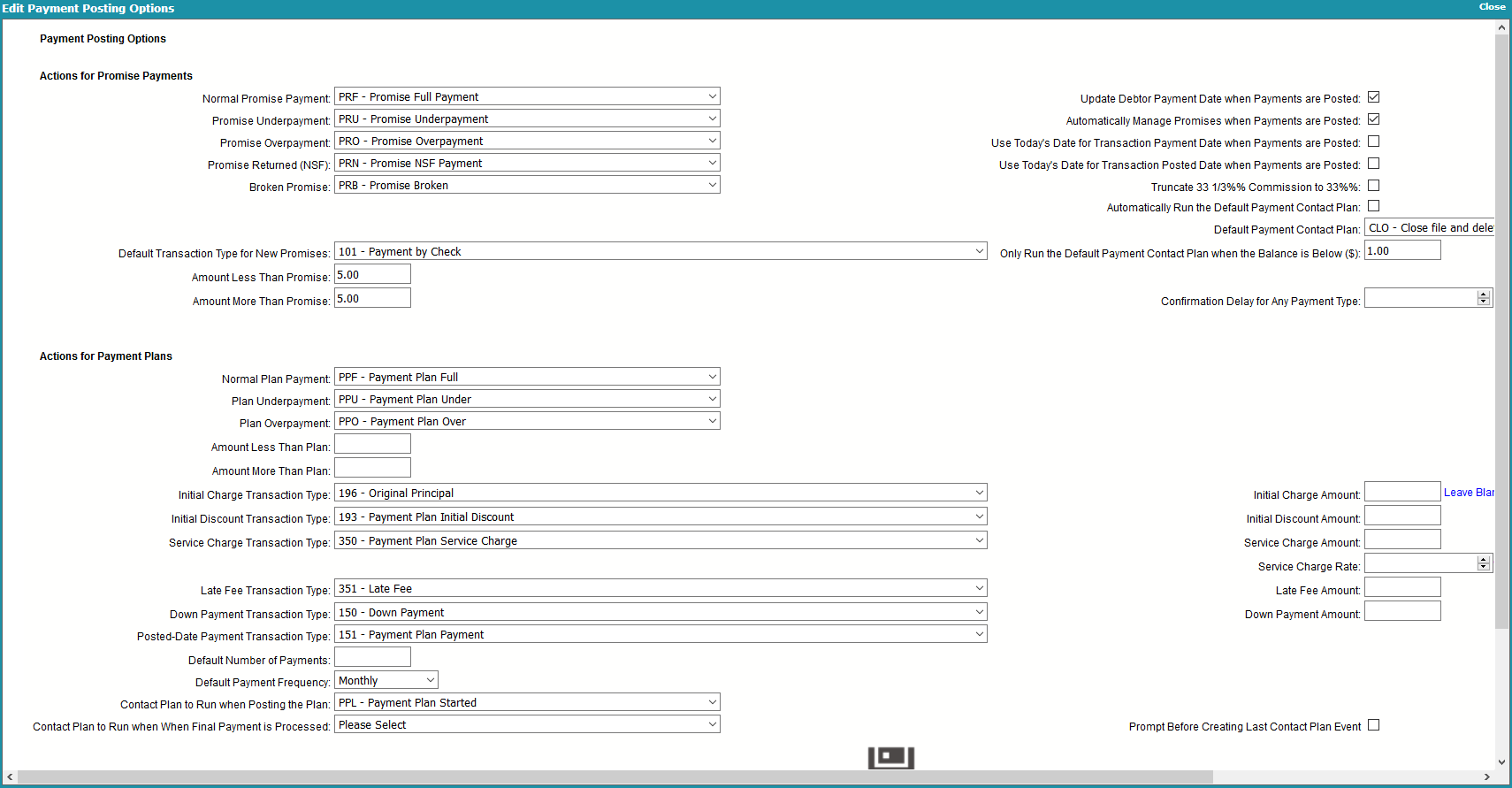The width and height of the screenshot is (1512, 788).
Task: Open the Normal Promise Payment dropdown
Action: pos(527,96)
